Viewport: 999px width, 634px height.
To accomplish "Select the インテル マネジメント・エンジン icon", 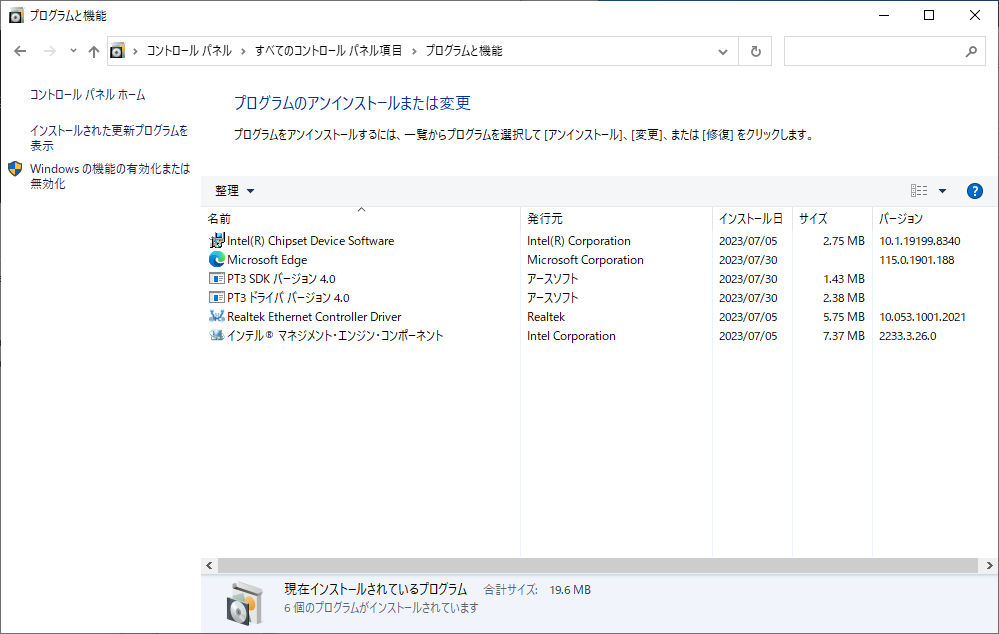I will pos(217,335).
